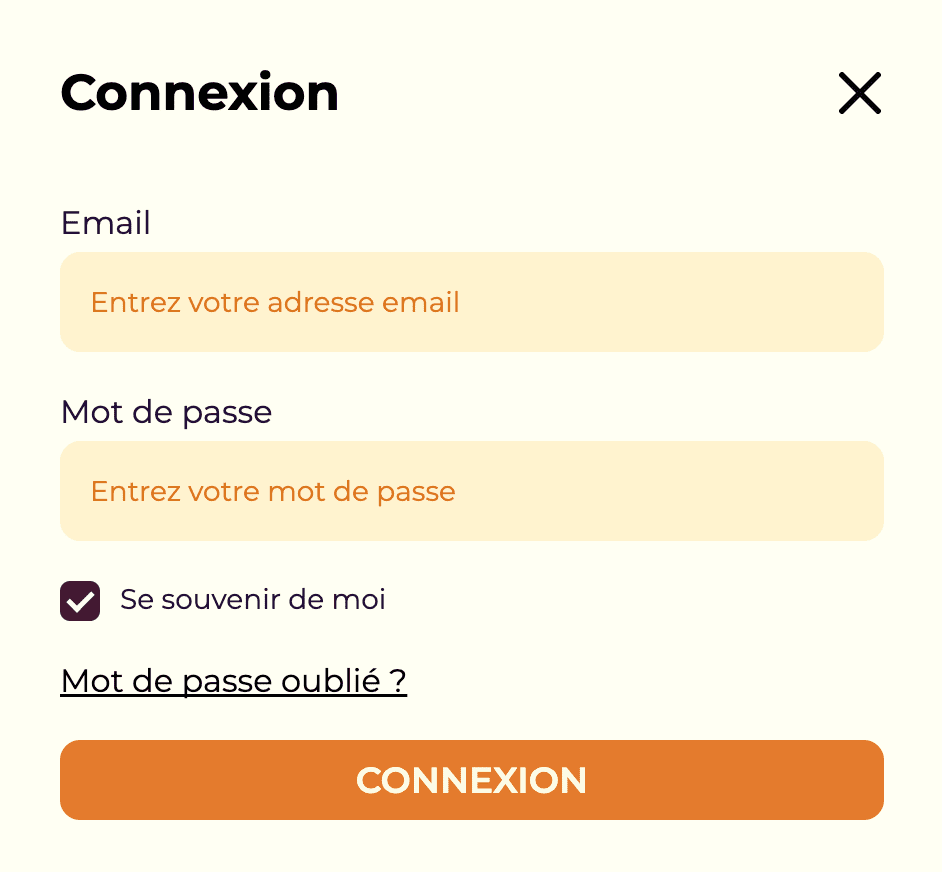This screenshot has height=872, width=942.
Task: Focus the 'Entrez votre adresse email' field
Action: coord(471,302)
